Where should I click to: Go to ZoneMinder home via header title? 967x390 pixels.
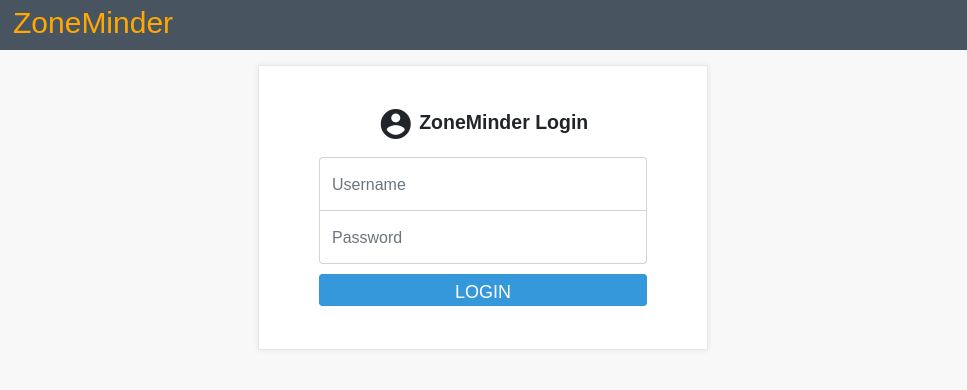[93, 23]
